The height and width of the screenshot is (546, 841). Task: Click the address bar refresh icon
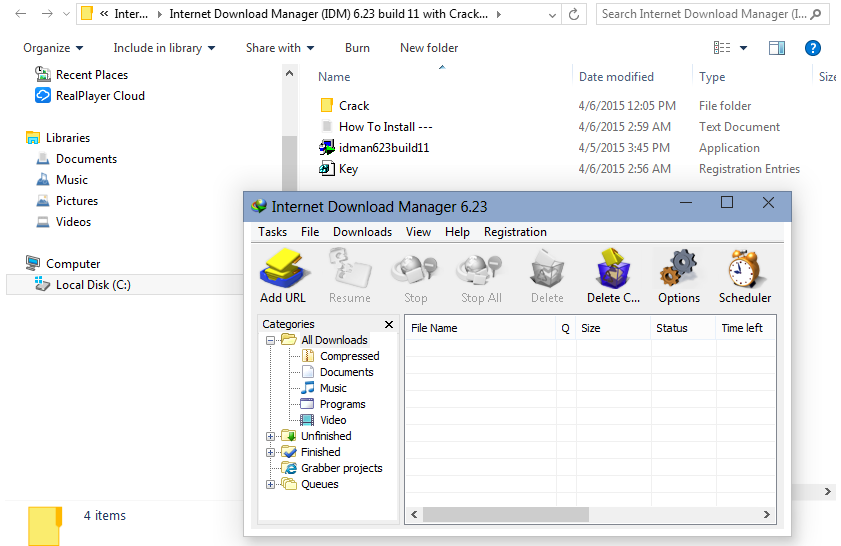574,14
